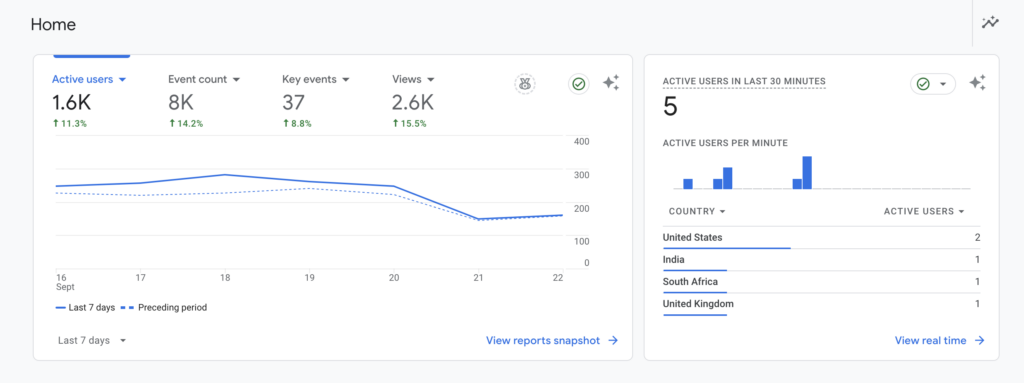Select the United Kingdom country row

(x=822, y=305)
